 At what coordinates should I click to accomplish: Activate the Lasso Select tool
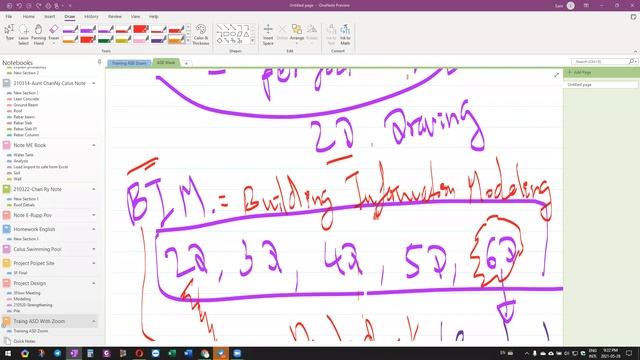[24, 34]
